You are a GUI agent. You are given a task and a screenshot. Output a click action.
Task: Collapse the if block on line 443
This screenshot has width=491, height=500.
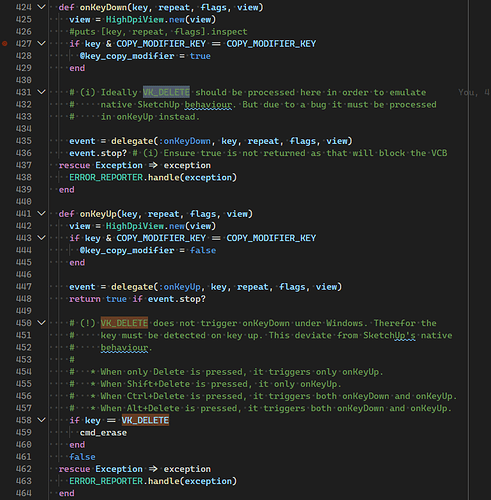point(41,238)
